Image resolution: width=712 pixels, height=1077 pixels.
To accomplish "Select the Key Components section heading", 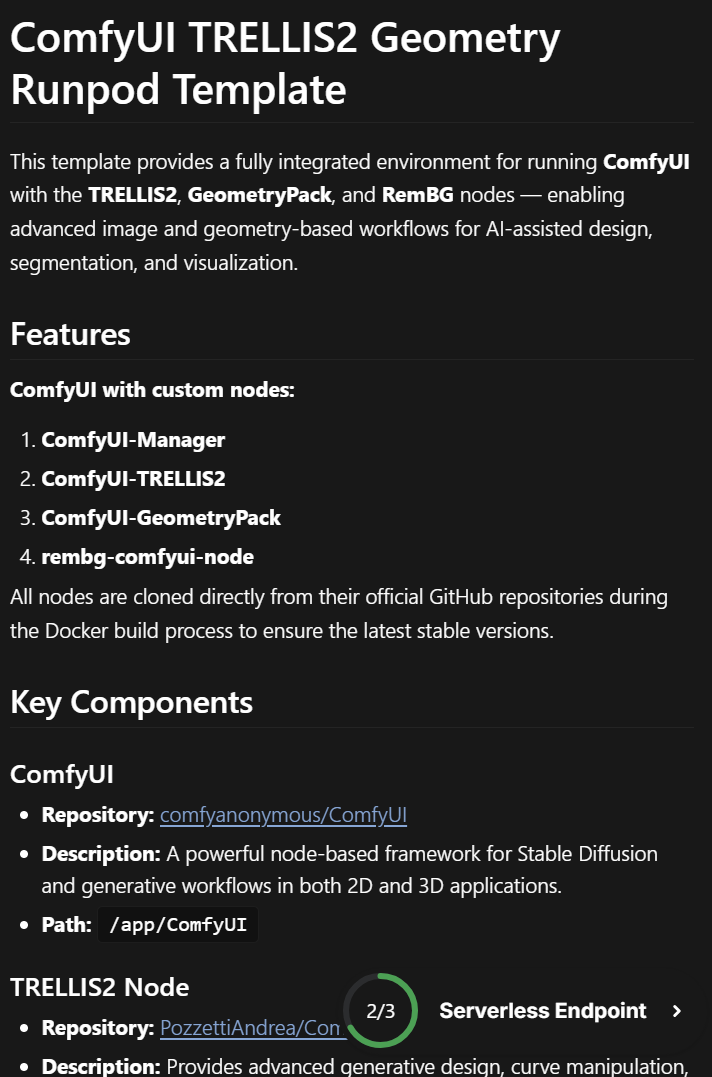I will pos(131,702).
